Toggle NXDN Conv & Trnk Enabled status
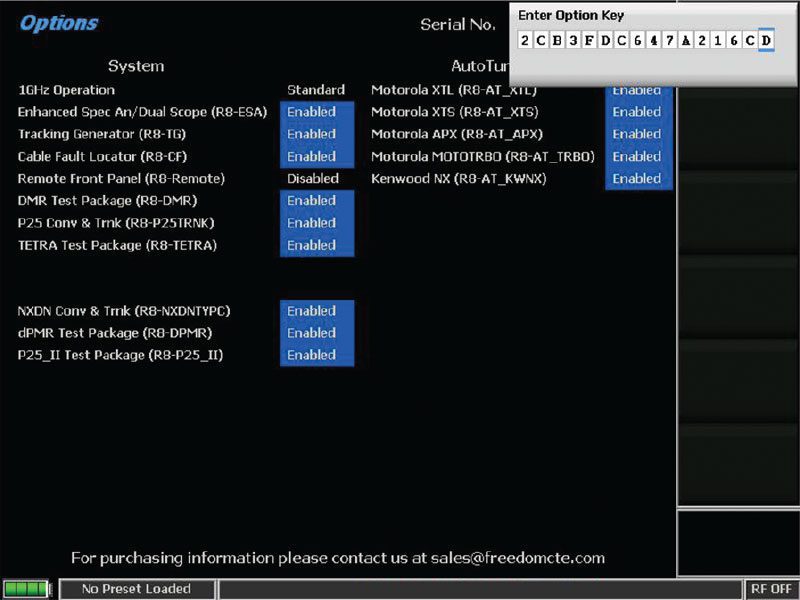Viewport: 800px width, 600px height. coord(316,311)
